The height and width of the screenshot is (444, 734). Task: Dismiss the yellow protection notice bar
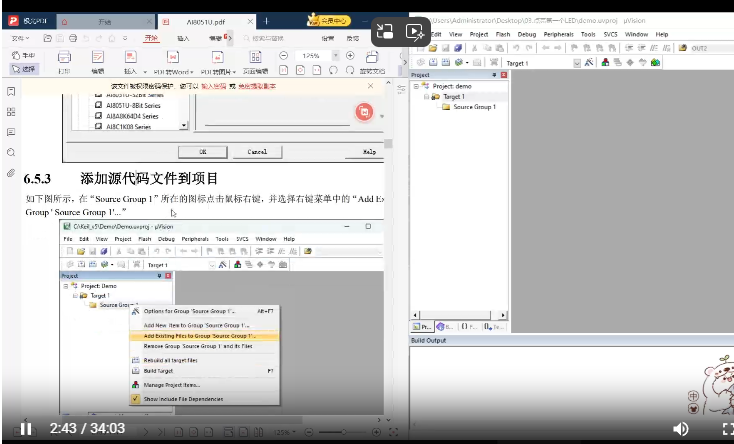[370, 86]
